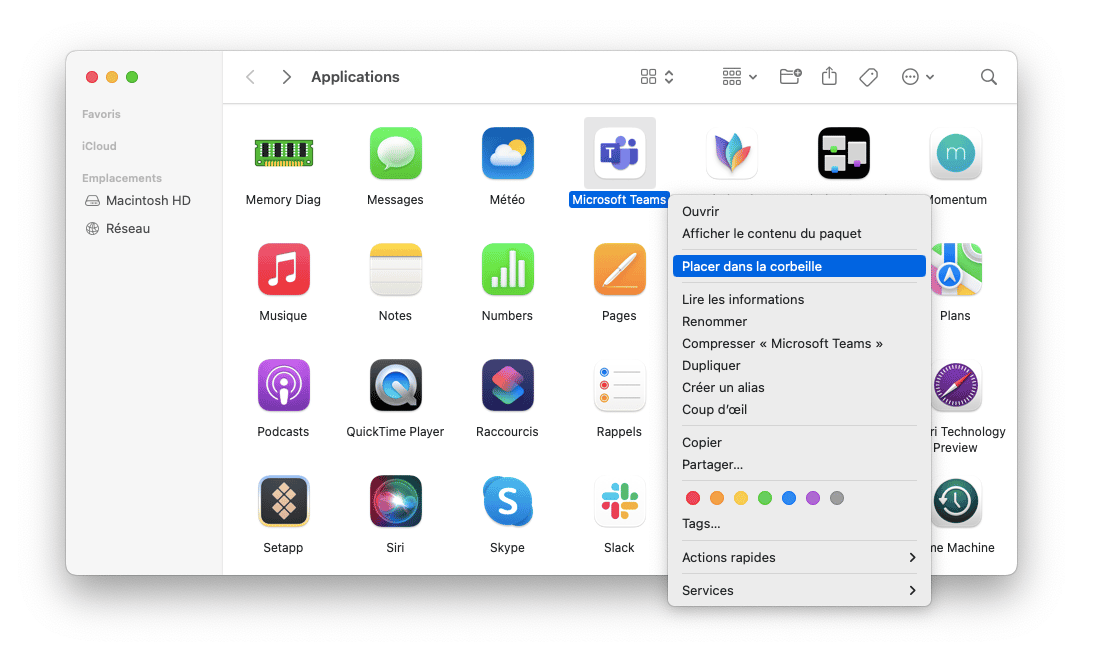Choose Créer un alias
The height and width of the screenshot is (646, 1104).
(x=799, y=388)
